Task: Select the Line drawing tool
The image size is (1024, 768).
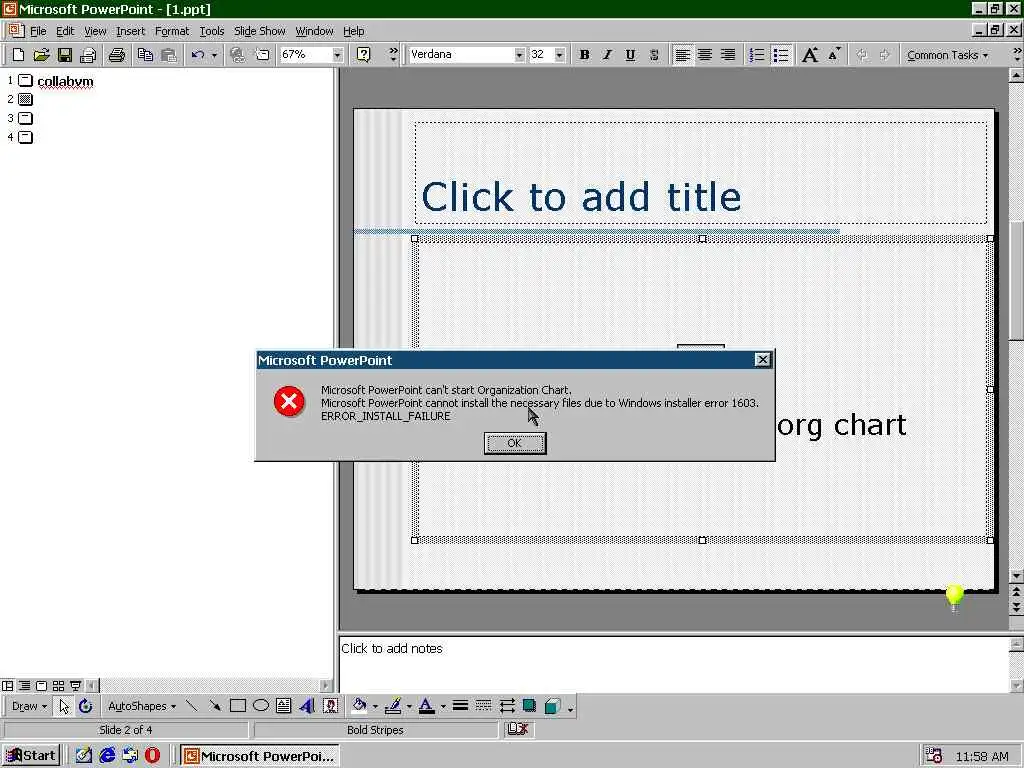Action: point(191,706)
